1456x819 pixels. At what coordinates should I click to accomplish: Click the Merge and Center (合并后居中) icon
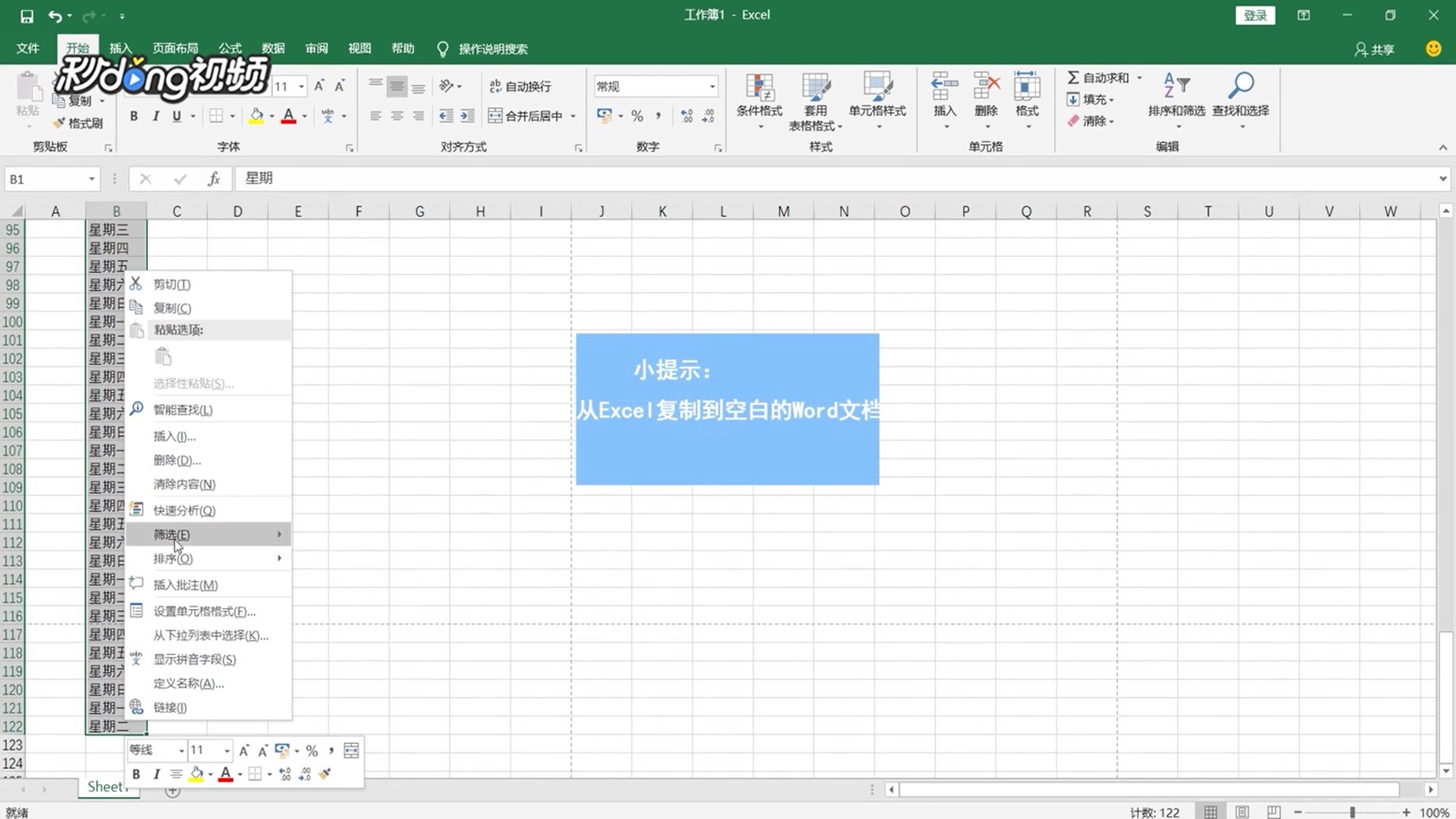coord(495,116)
